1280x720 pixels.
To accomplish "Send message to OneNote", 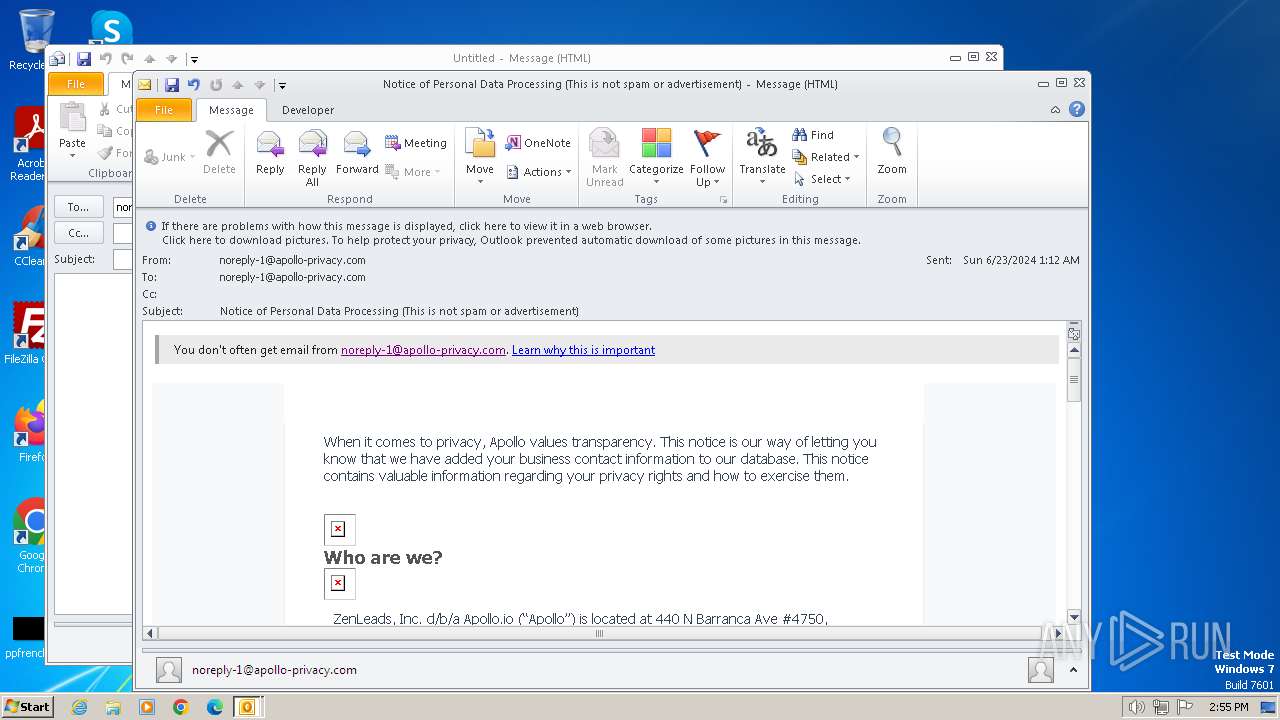I will [x=538, y=143].
